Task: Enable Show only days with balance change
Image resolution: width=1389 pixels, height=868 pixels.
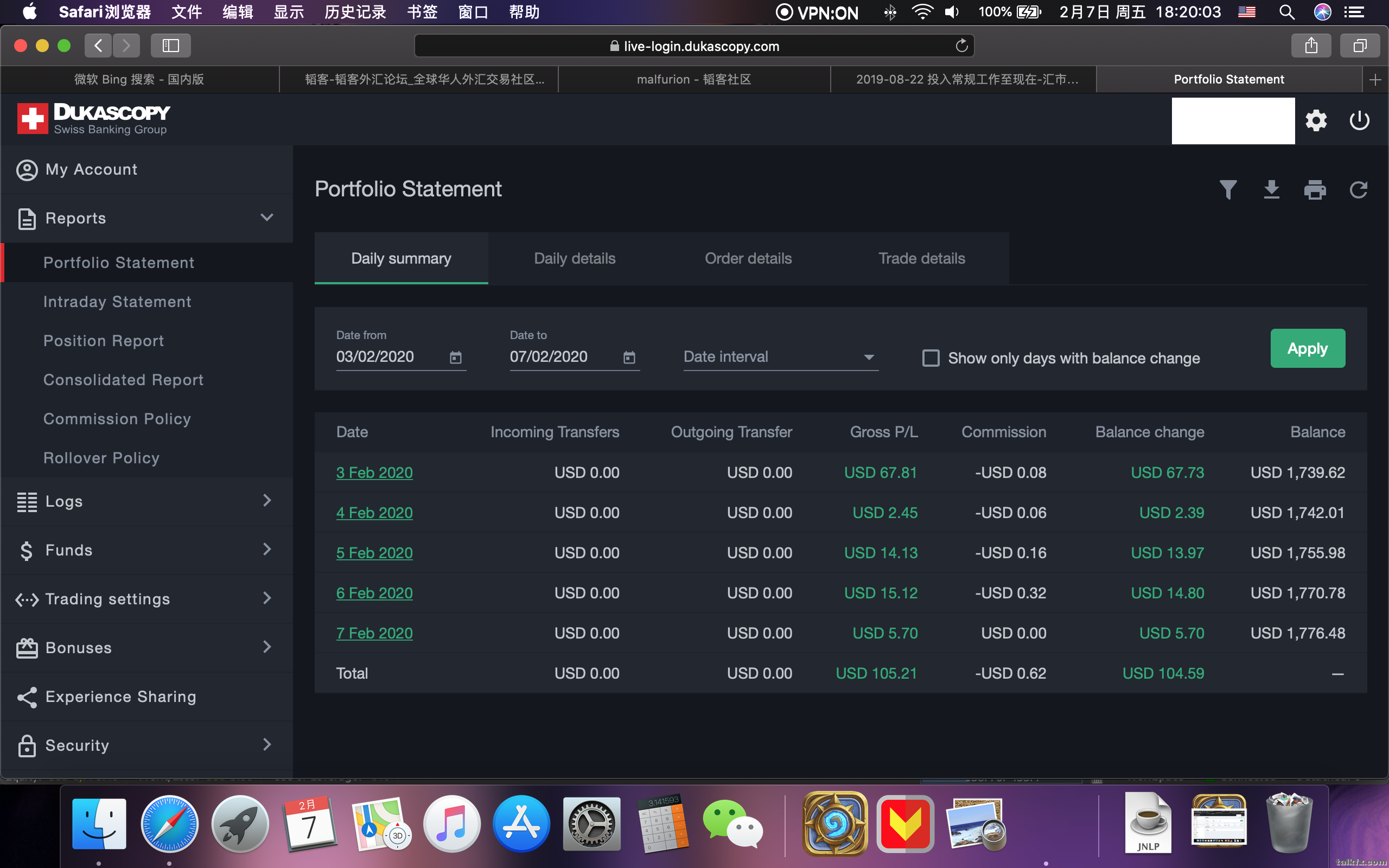Action: 931,358
